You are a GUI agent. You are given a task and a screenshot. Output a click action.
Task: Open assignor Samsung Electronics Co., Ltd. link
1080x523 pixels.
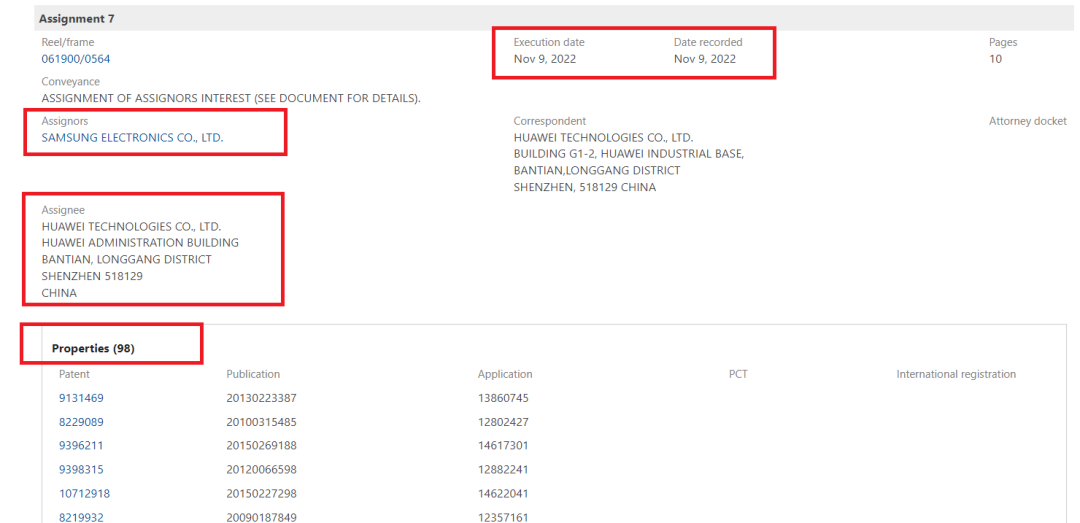tap(132, 138)
